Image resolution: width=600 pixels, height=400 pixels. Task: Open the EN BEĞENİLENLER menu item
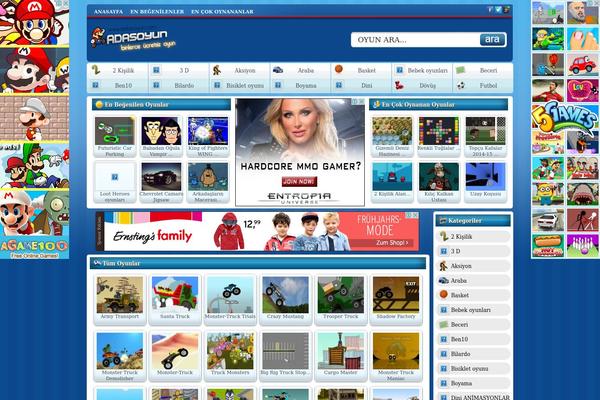[x=157, y=11]
